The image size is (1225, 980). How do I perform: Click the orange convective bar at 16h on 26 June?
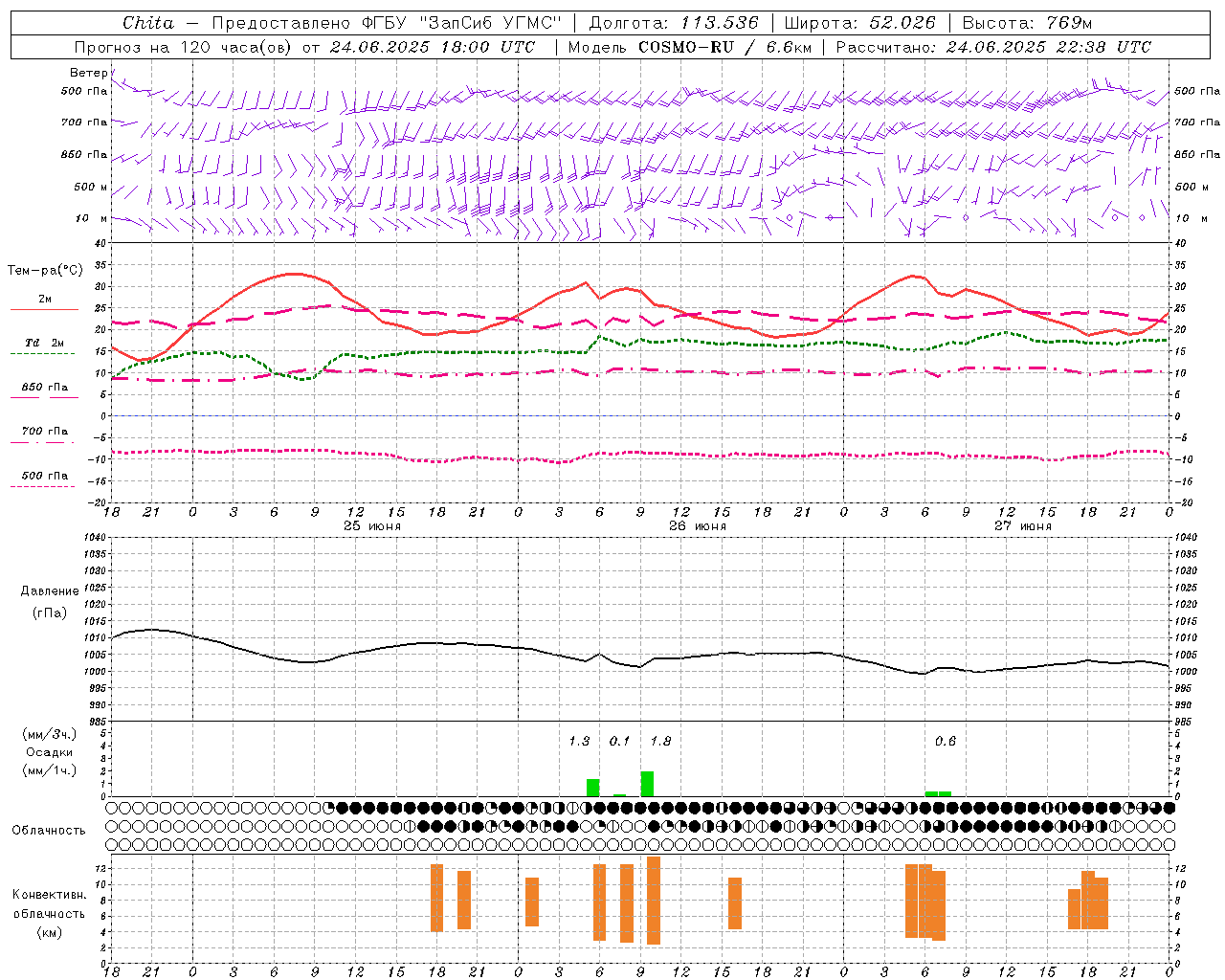(735, 903)
